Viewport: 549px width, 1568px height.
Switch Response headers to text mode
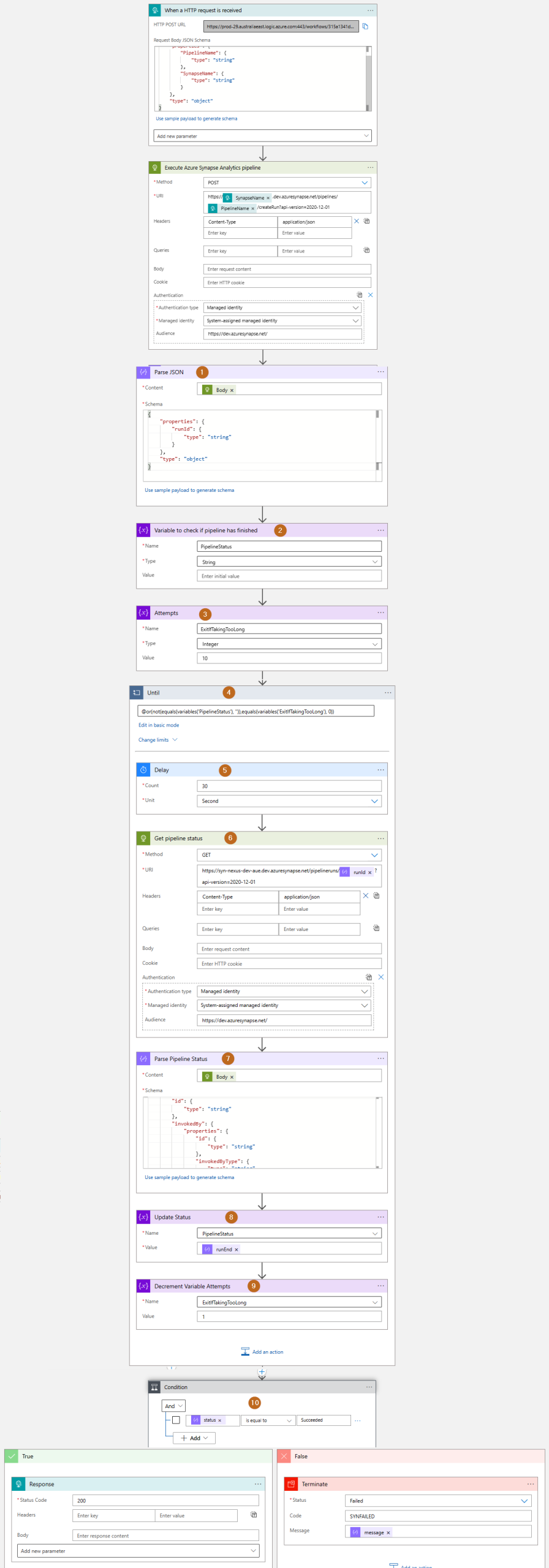[x=254, y=1515]
